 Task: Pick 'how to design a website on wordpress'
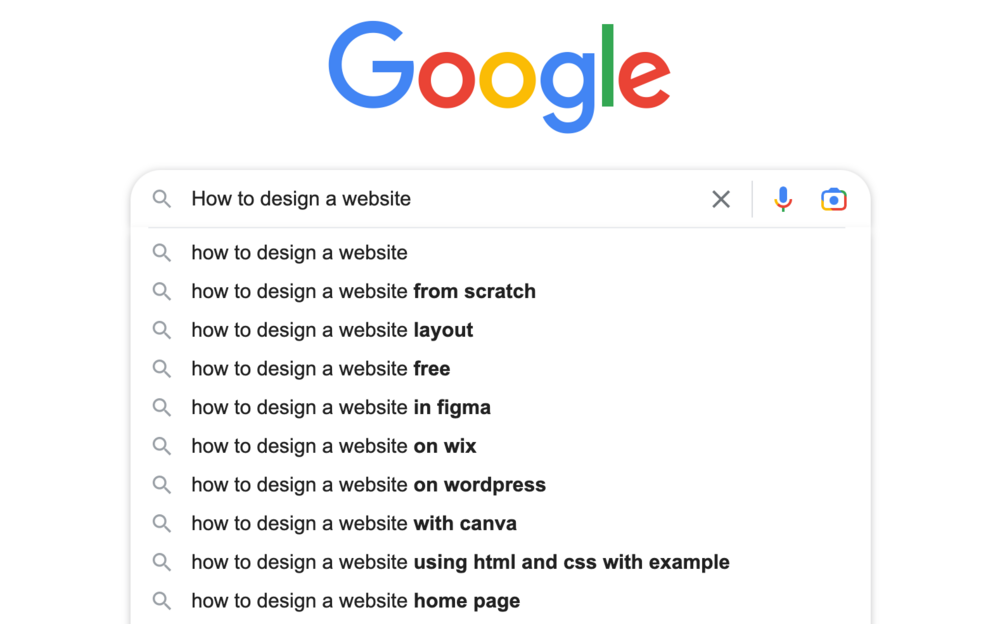(501, 485)
